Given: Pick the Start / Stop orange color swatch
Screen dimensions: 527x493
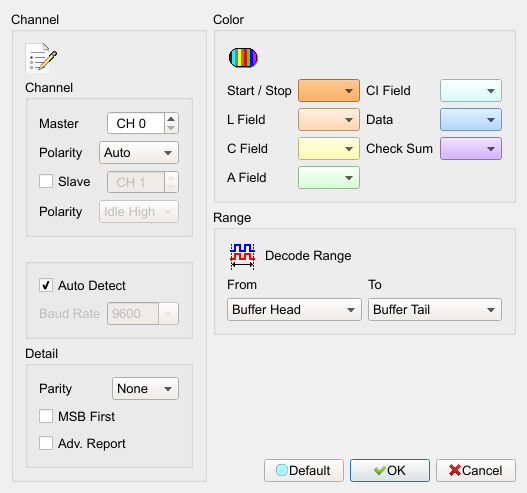Looking at the screenshot, I should (x=329, y=90).
